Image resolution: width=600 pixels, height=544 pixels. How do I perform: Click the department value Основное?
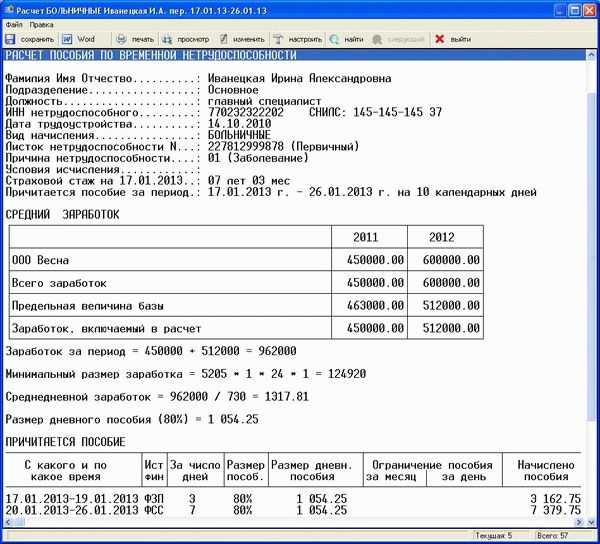pyautogui.click(x=233, y=90)
